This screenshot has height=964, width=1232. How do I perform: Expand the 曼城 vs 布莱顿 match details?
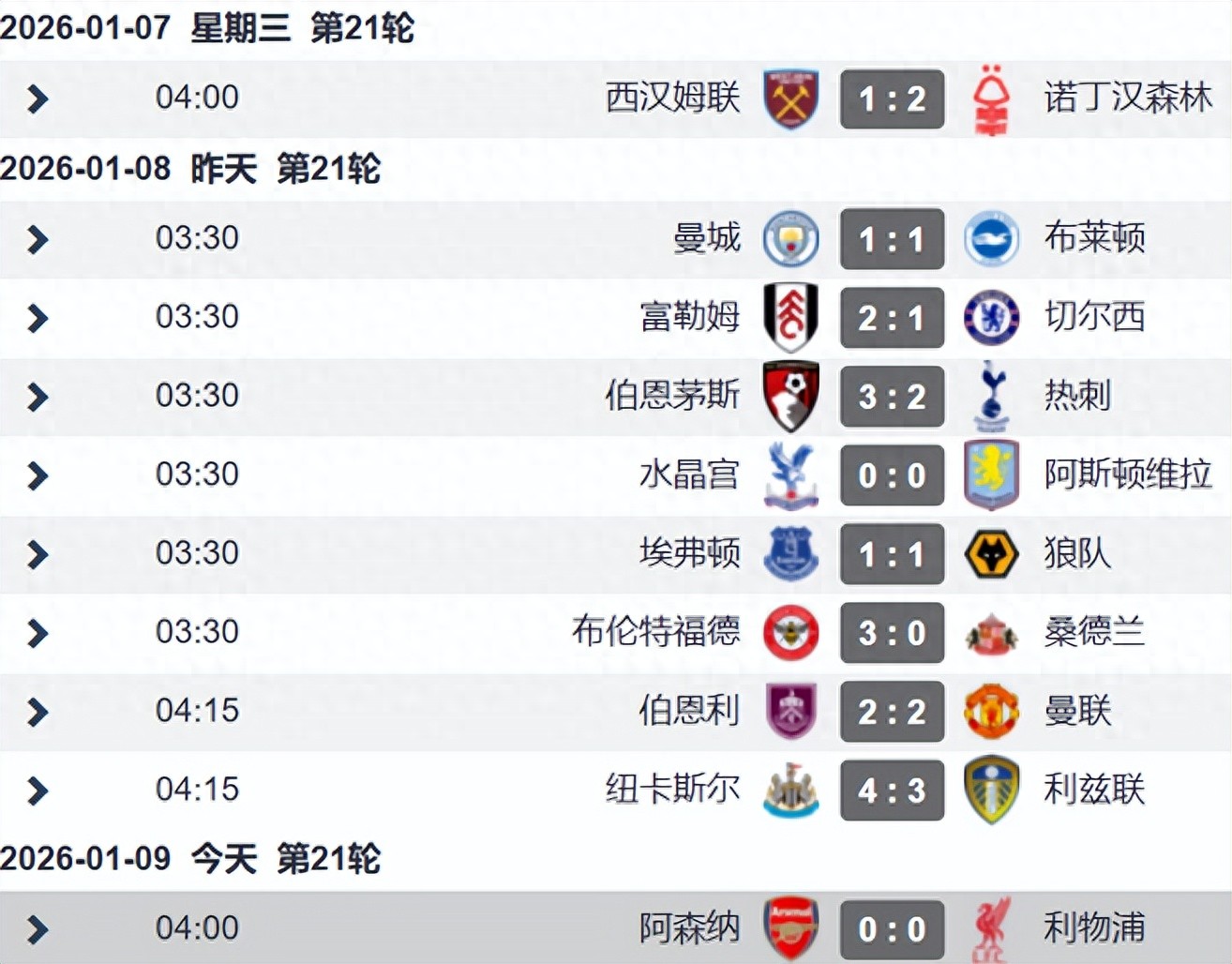(38, 240)
